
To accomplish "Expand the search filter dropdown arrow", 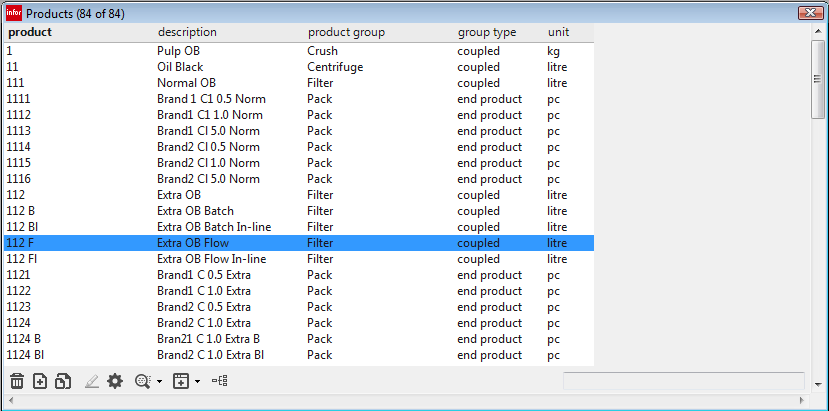I will click(x=160, y=381).
